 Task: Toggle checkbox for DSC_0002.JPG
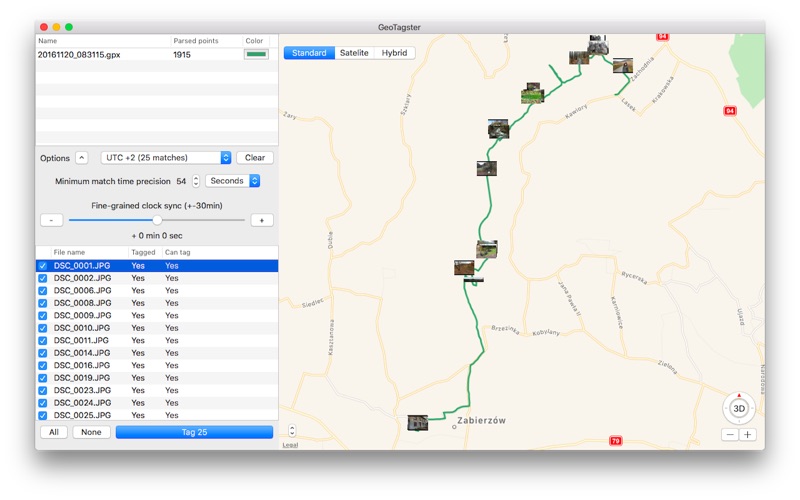[x=43, y=278]
